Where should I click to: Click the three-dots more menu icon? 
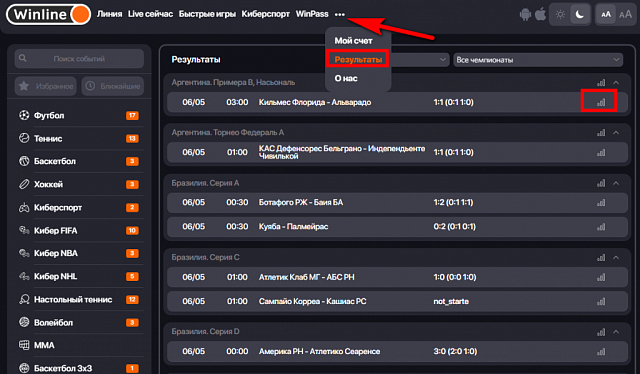340,14
